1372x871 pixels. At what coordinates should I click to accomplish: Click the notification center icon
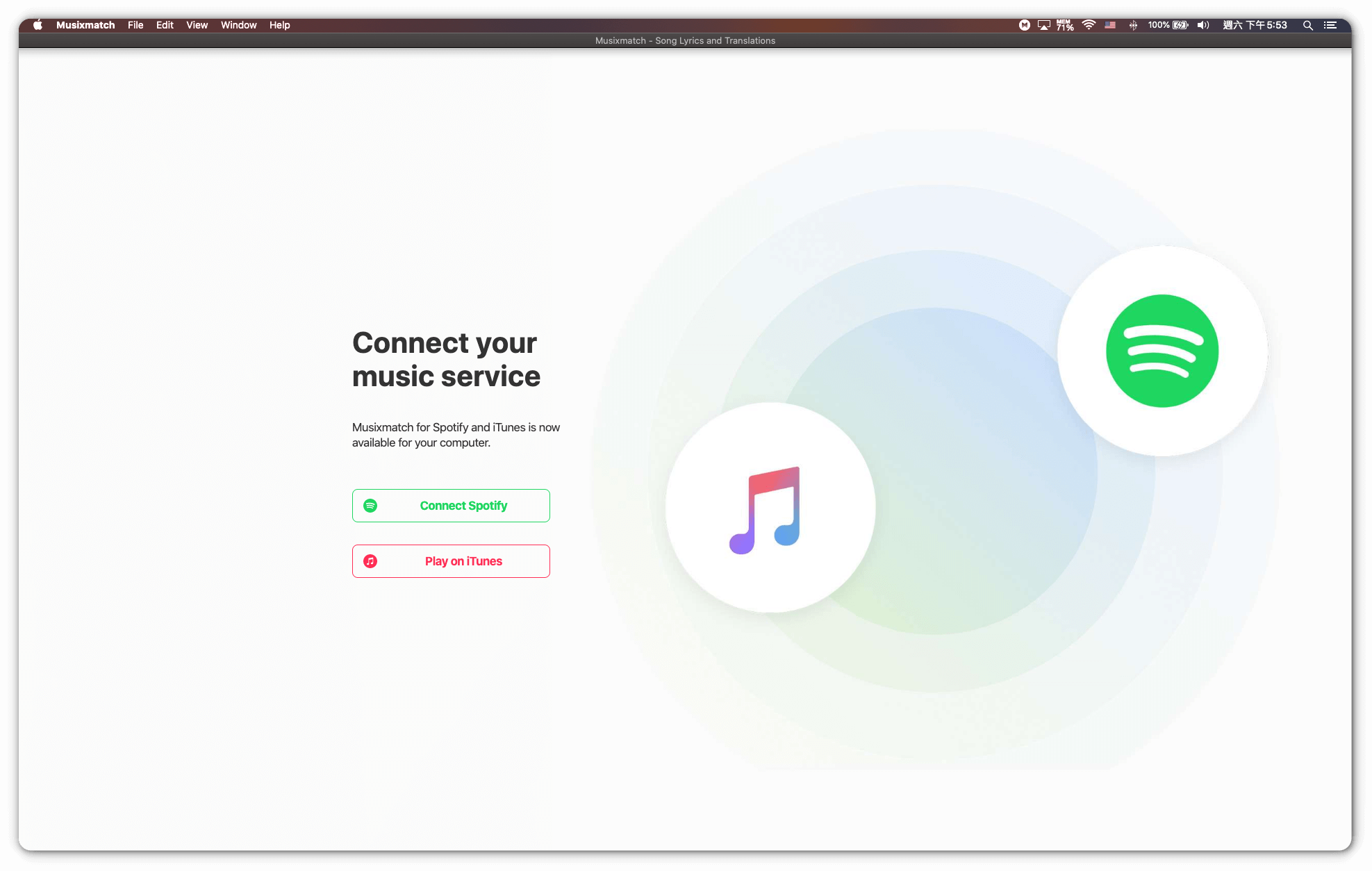pos(1330,24)
